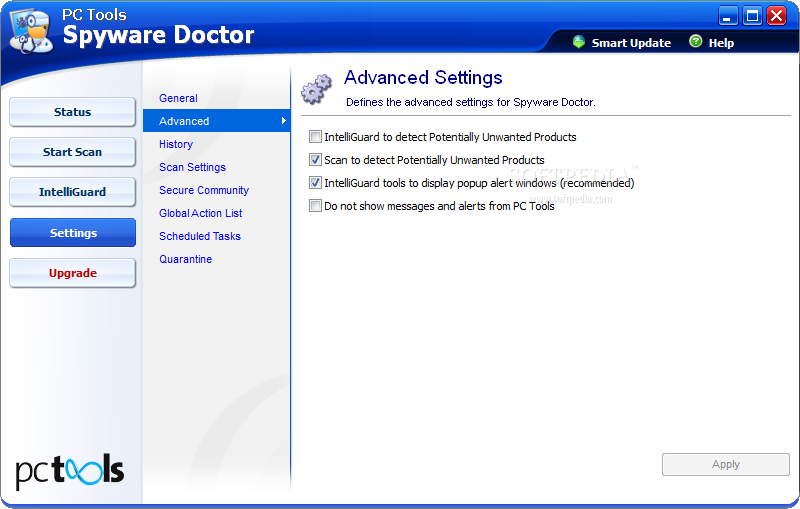
Task: Maximize the Spyware Doctor window
Action: click(752, 16)
